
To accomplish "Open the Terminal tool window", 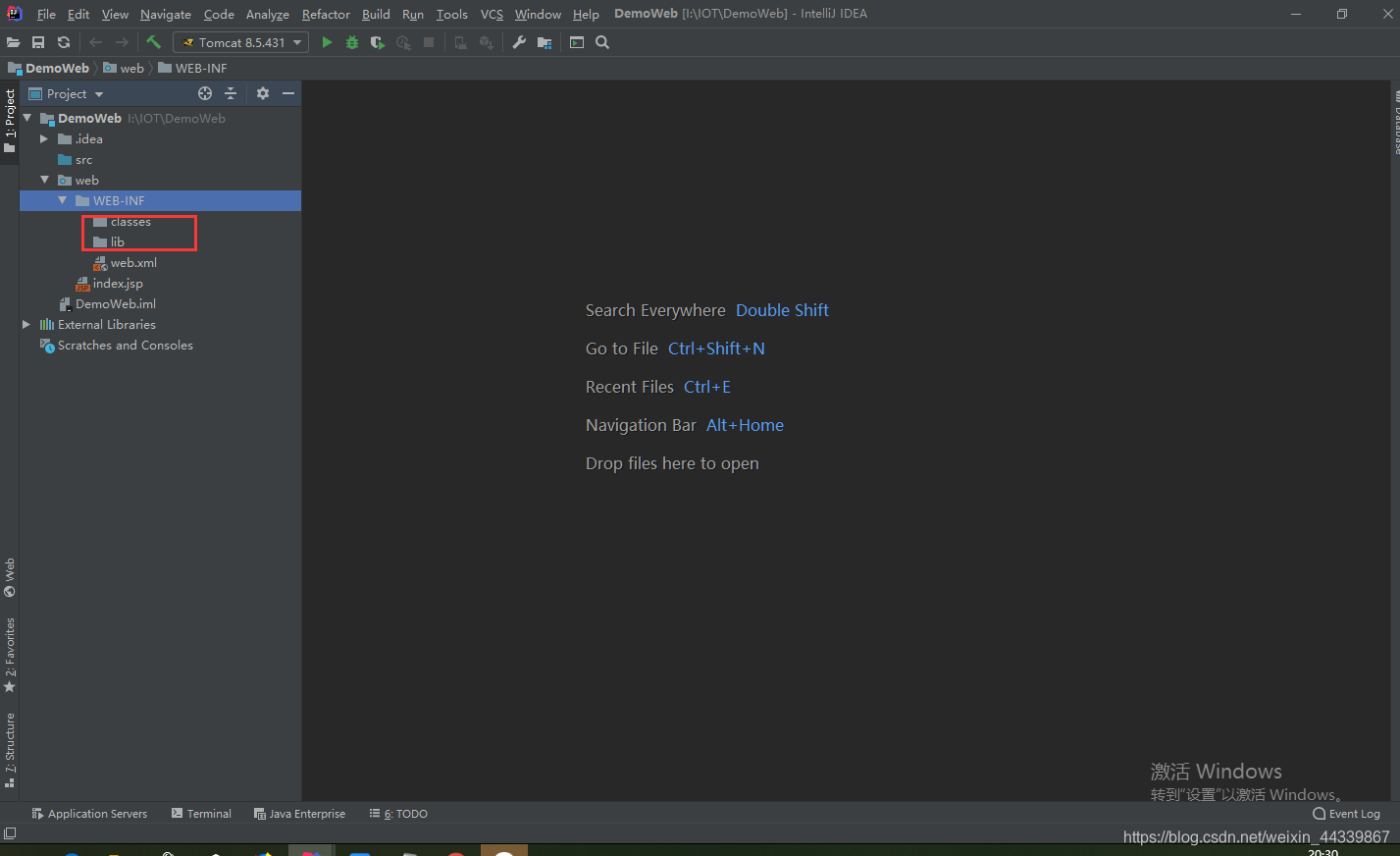I will 201,814.
